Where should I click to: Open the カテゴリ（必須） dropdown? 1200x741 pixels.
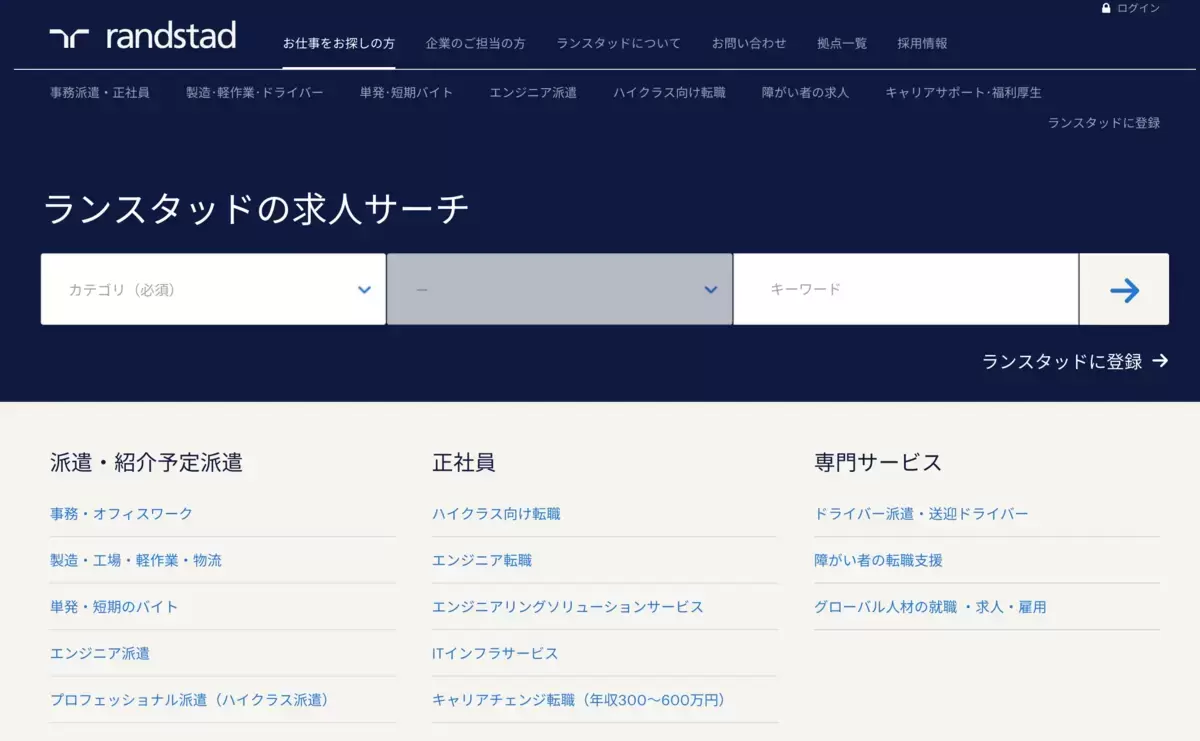[213, 290]
